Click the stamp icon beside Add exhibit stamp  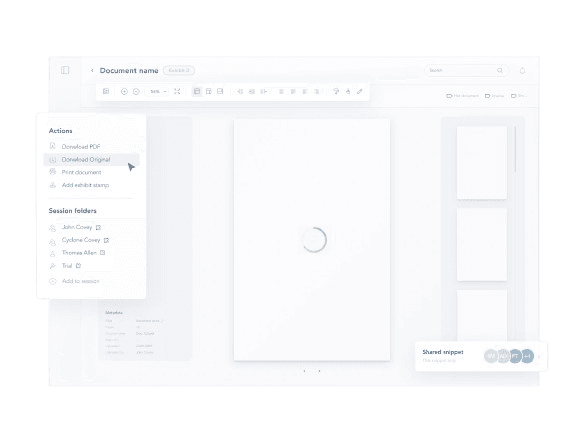(53, 185)
